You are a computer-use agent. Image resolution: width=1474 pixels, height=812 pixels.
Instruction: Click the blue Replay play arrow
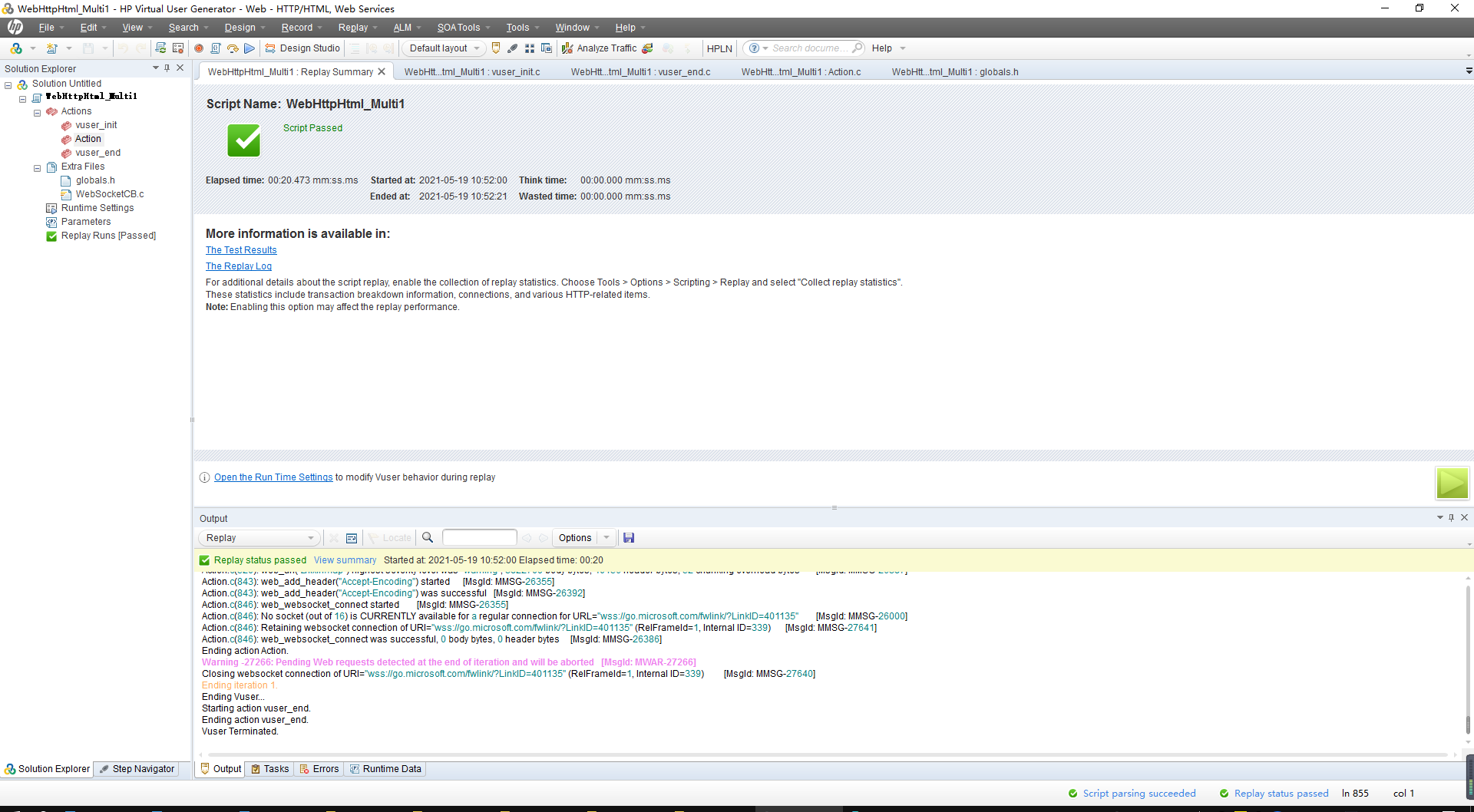pos(250,48)
